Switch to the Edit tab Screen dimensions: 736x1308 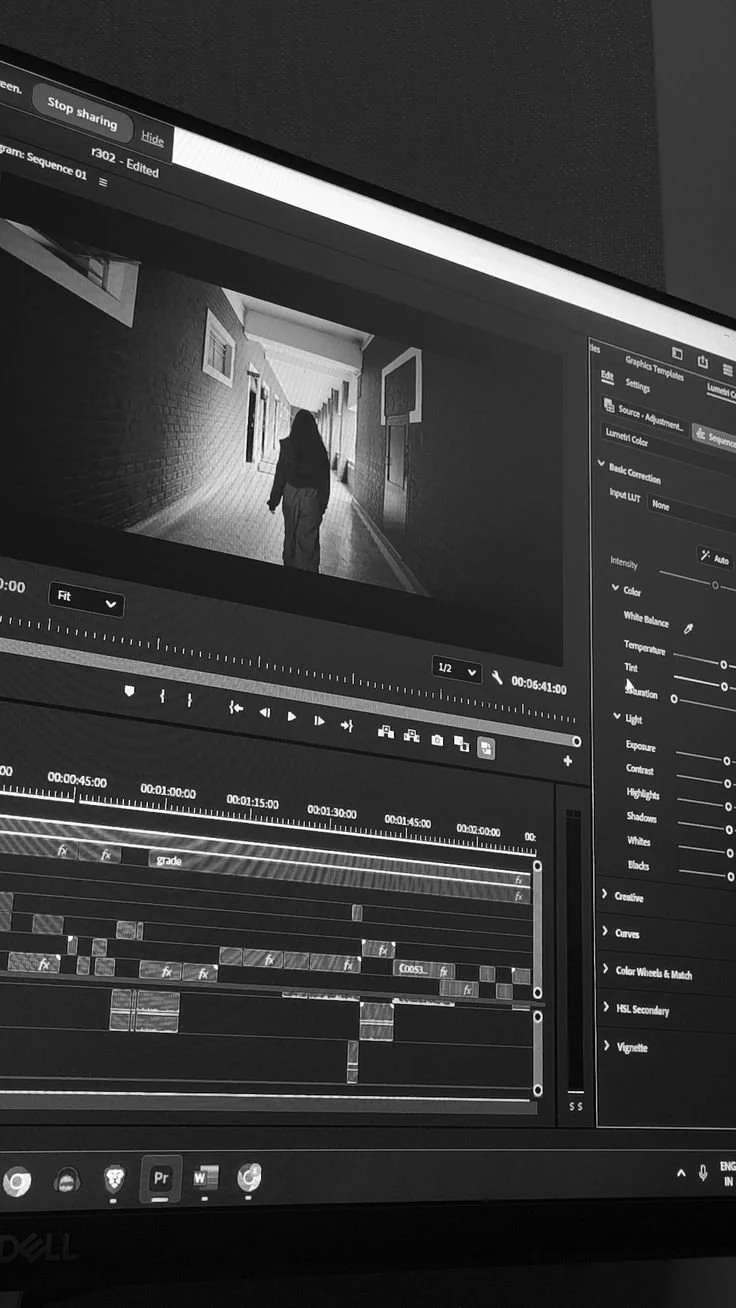[607, 375]
